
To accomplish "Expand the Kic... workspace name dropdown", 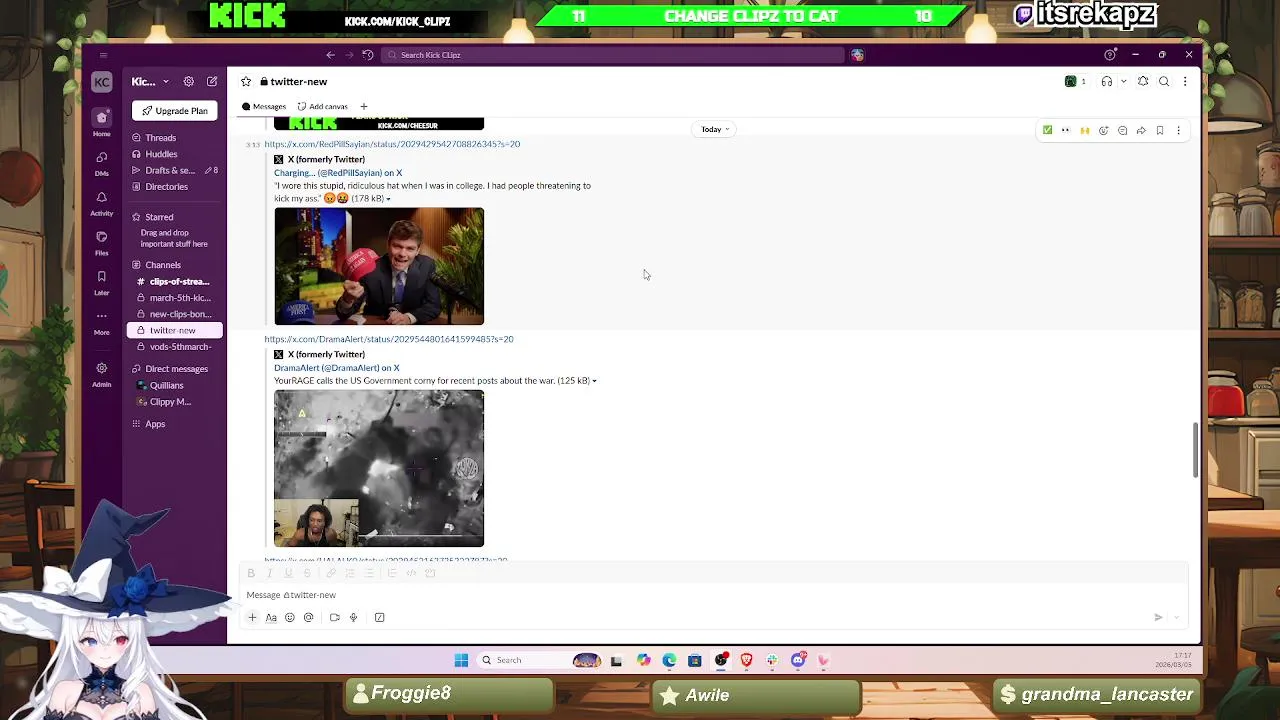I will pyautogui.click(x=148, y=82).
